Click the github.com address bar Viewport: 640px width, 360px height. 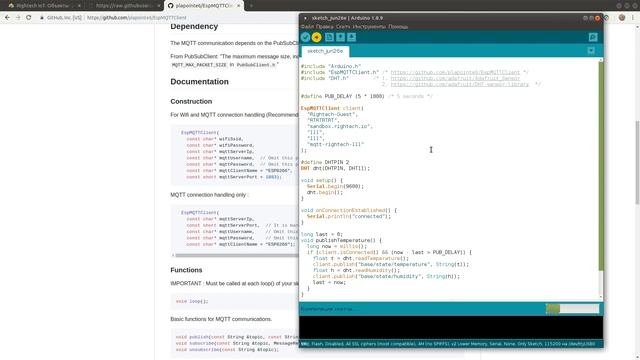pyautogui.click(x=137, y=18)
